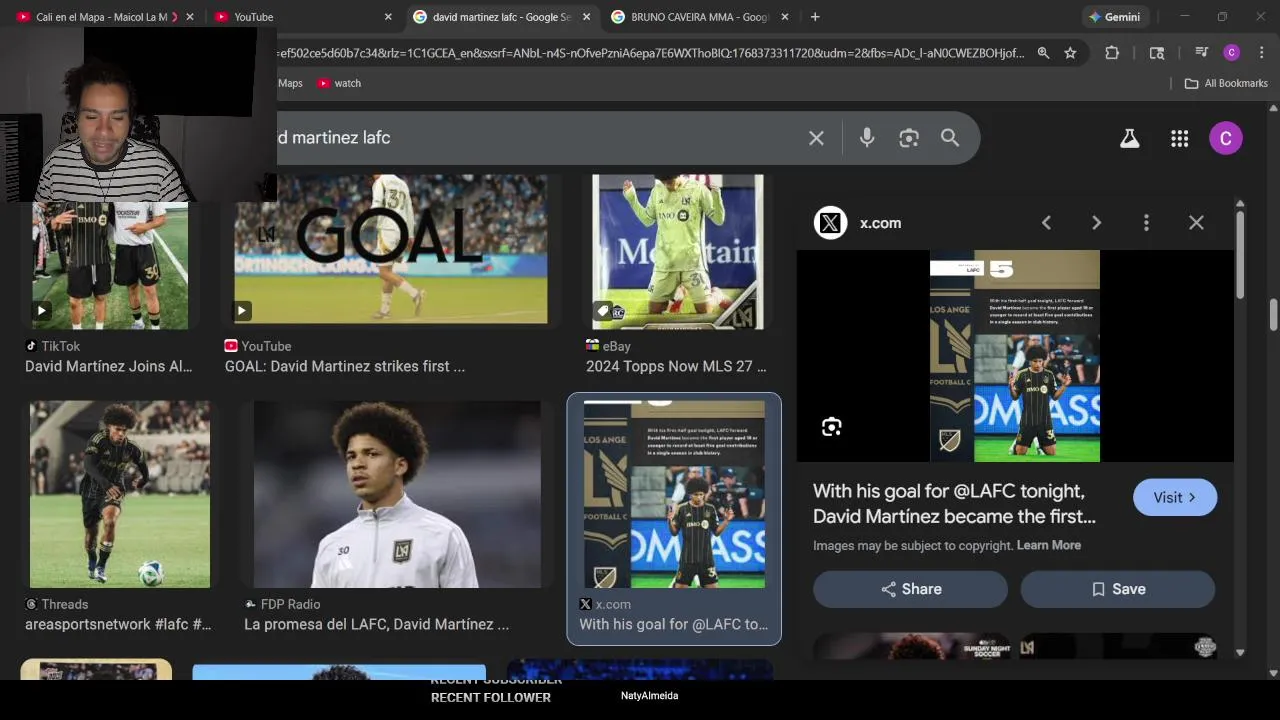Visit the x.com source page

click(x=1175, y=497)
